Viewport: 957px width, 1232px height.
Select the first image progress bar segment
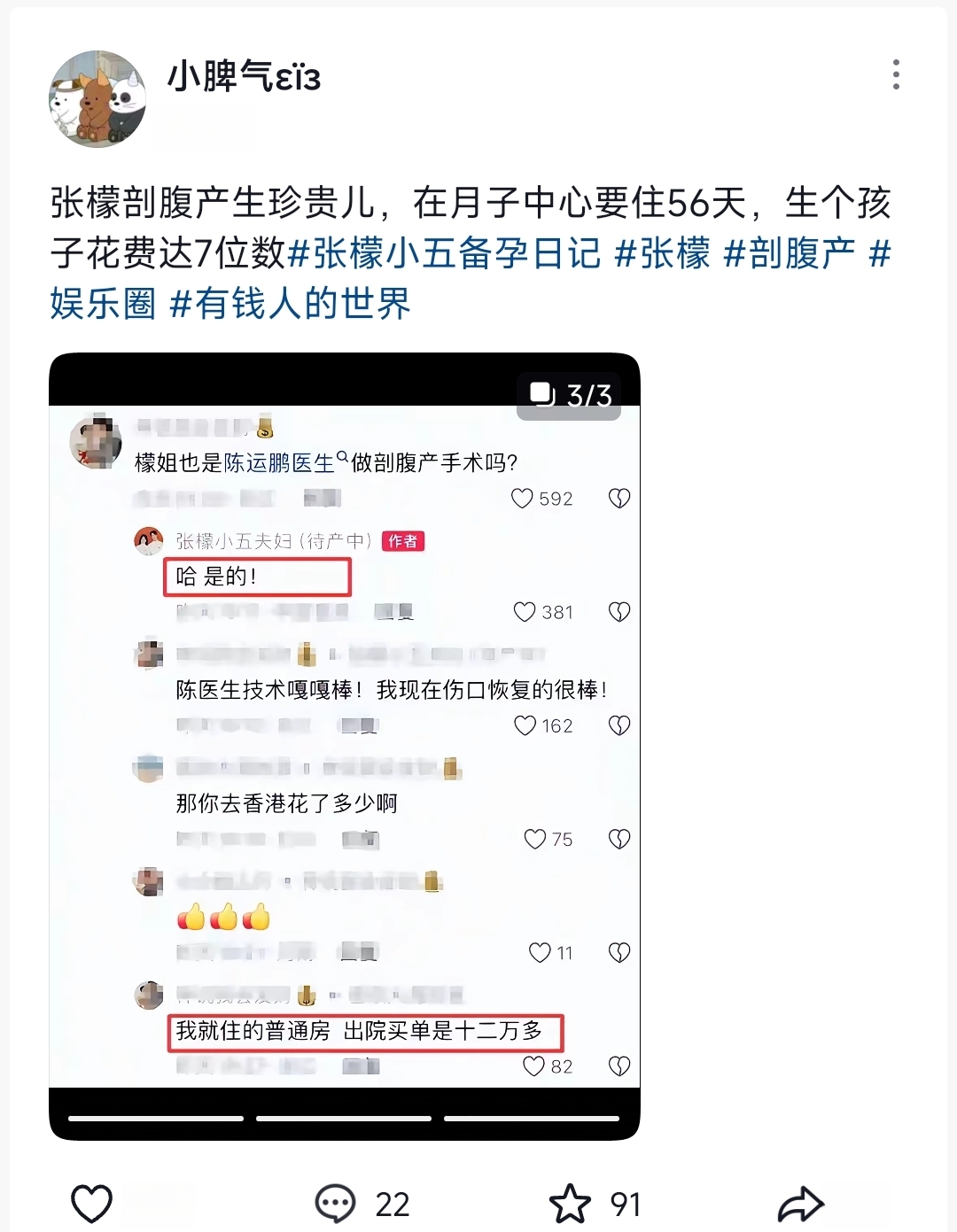156,1119
